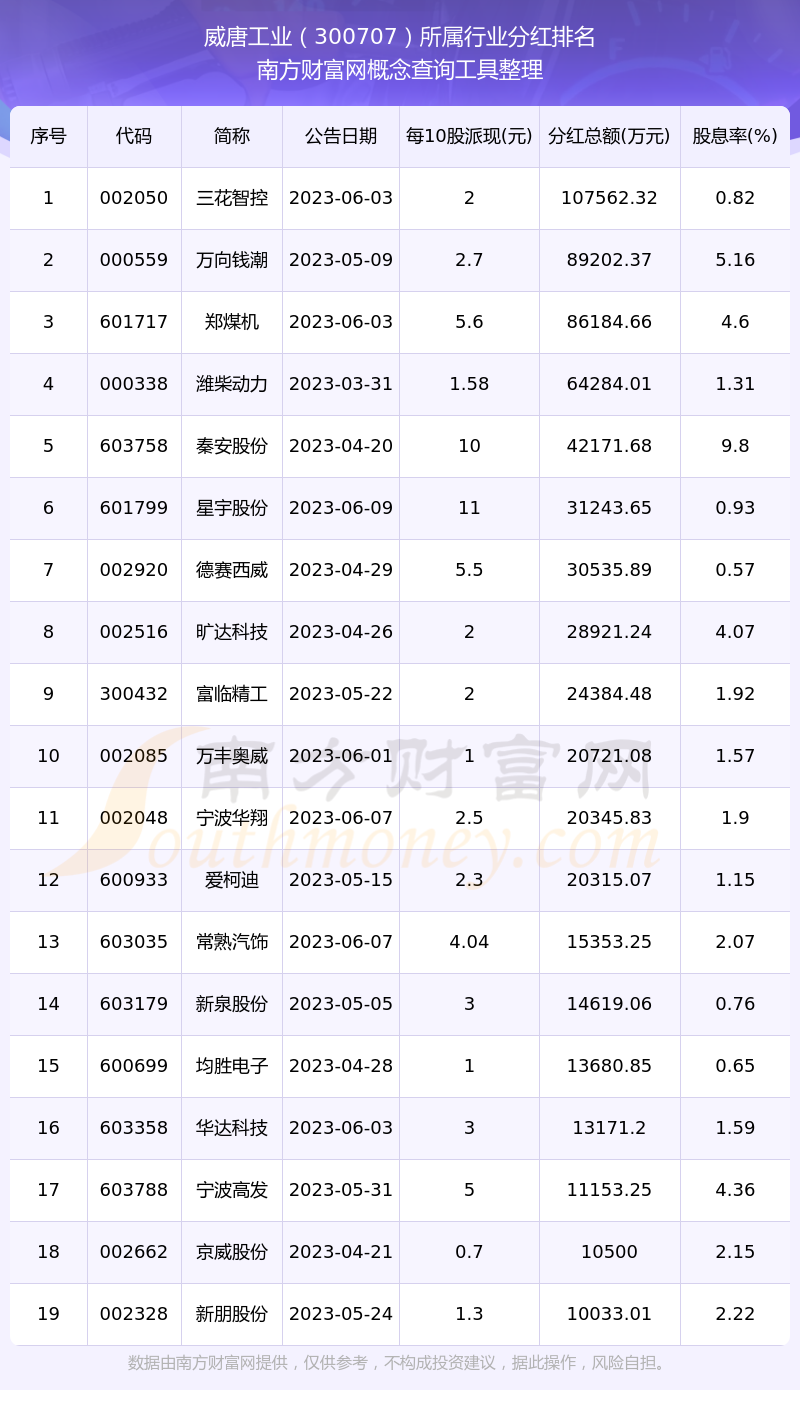The image size is (800, 1412).
Task: Click the 公告日期 column header
Action: point(341,136)
